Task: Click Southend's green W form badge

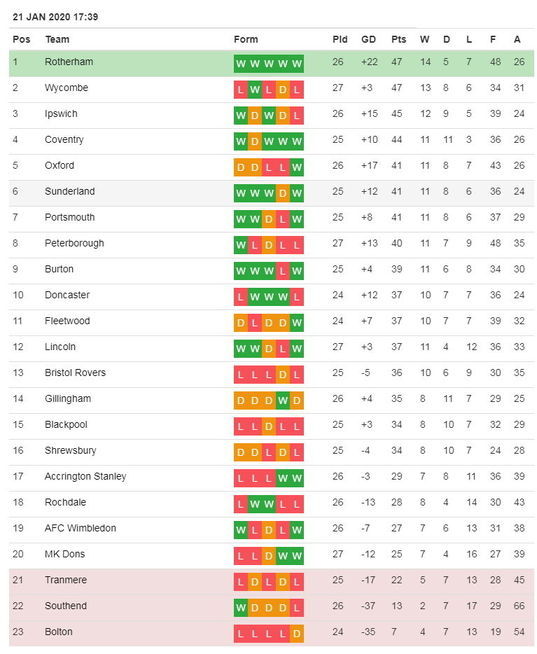Action: 241,608
